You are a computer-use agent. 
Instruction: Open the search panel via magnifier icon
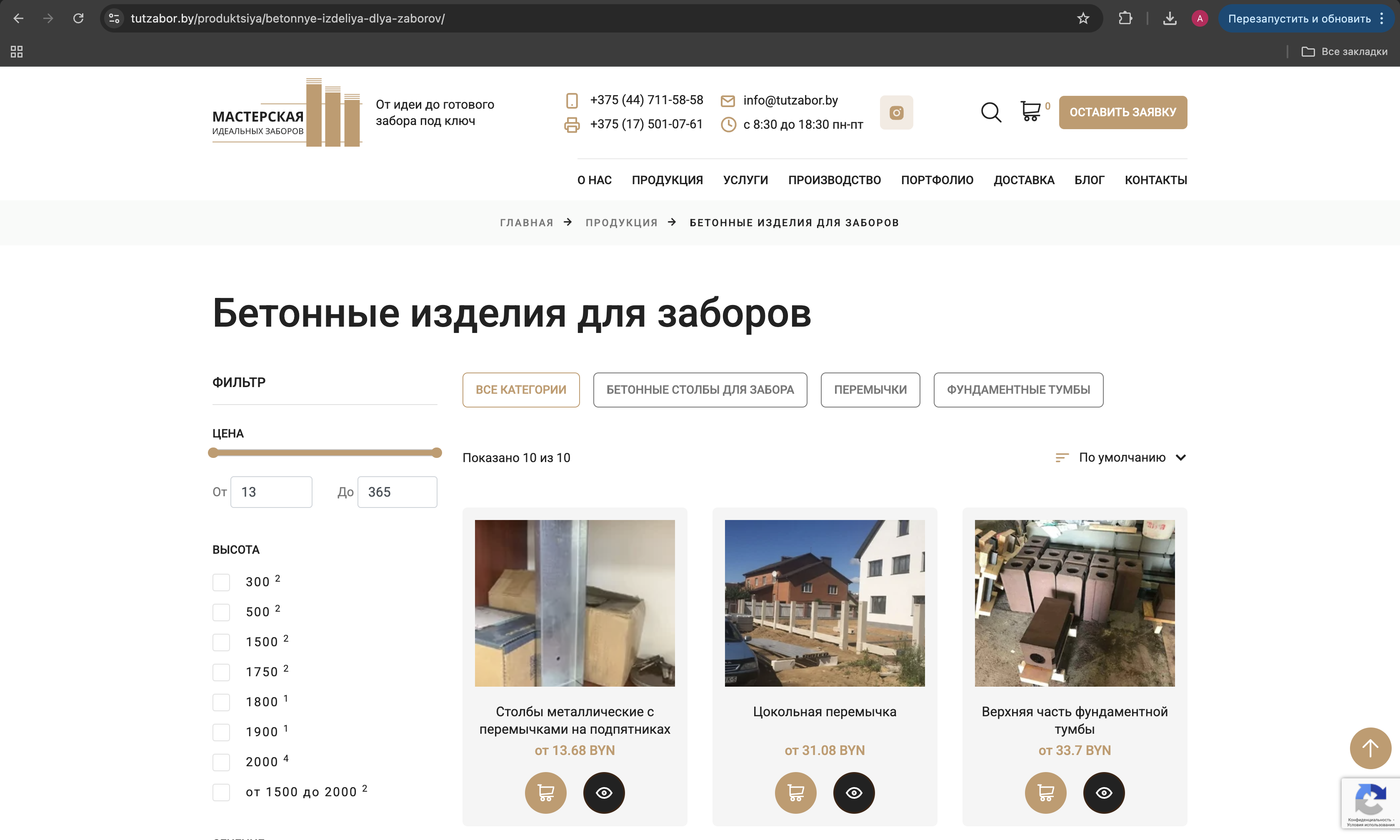click(991, 112)
